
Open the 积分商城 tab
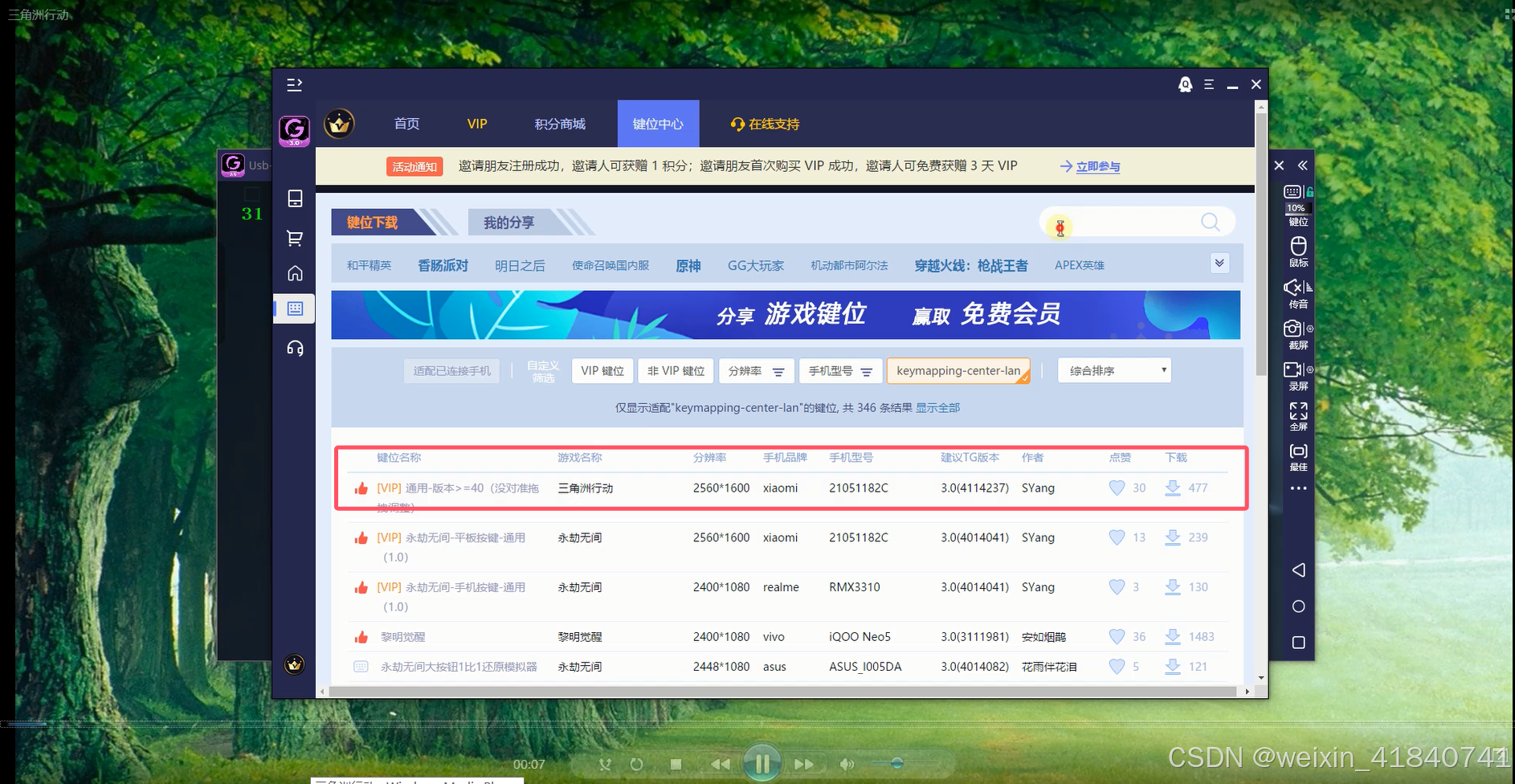point(560,124)
